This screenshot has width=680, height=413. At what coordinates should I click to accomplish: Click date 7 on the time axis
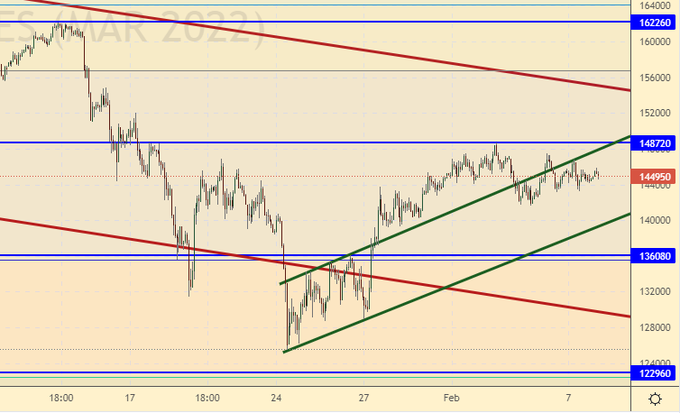tap(568, 397)
